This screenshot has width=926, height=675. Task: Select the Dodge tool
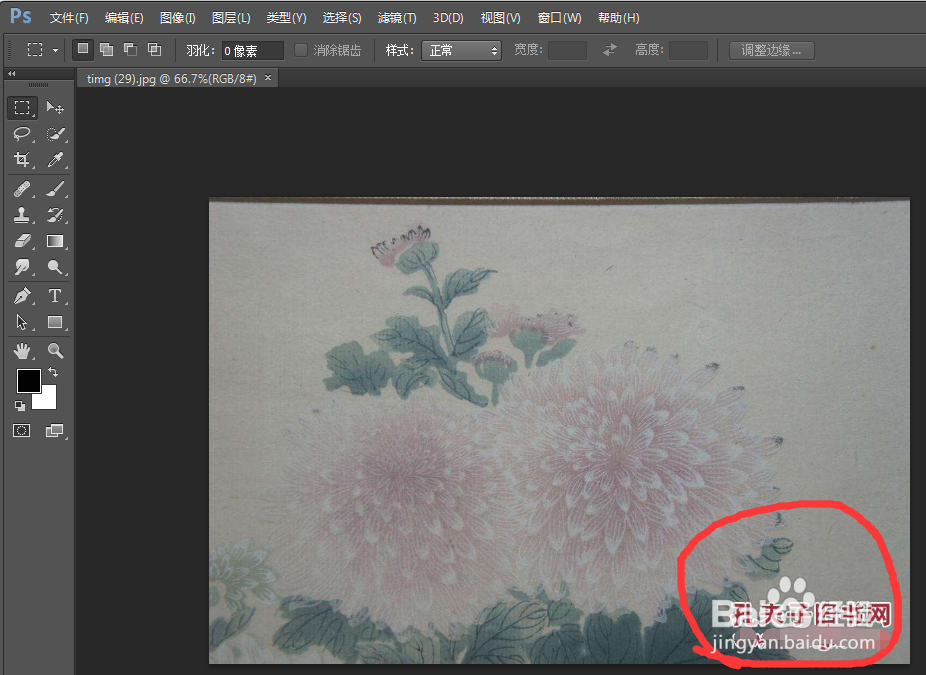coord(55,267)
